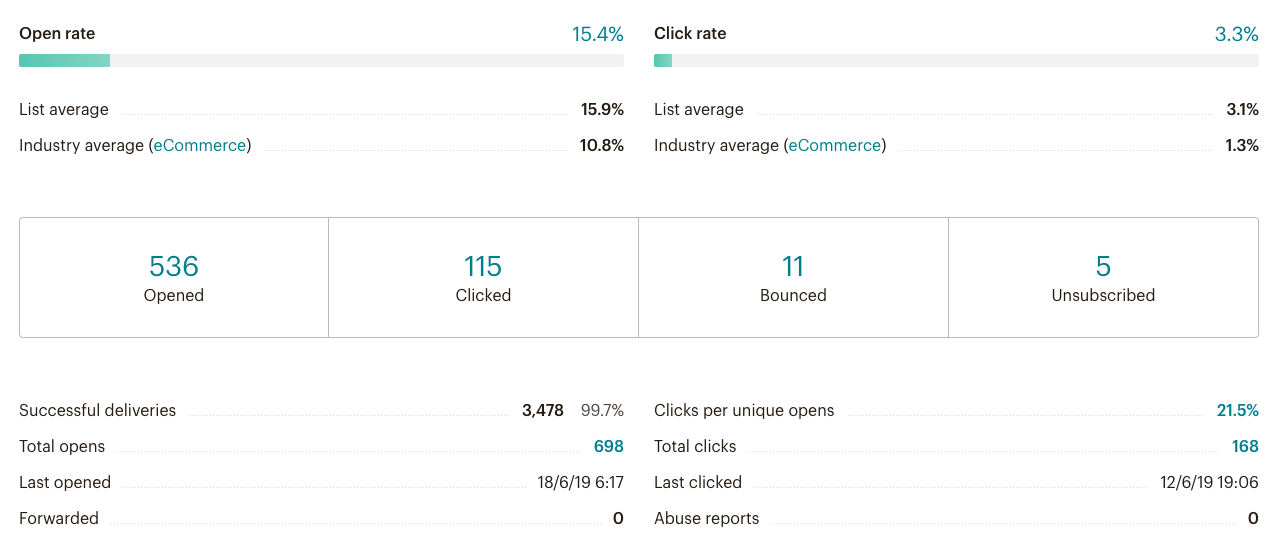Open the 168 total clicks link
Image resolution: width=1278 pixels, height=545 pixels.
1245,446
